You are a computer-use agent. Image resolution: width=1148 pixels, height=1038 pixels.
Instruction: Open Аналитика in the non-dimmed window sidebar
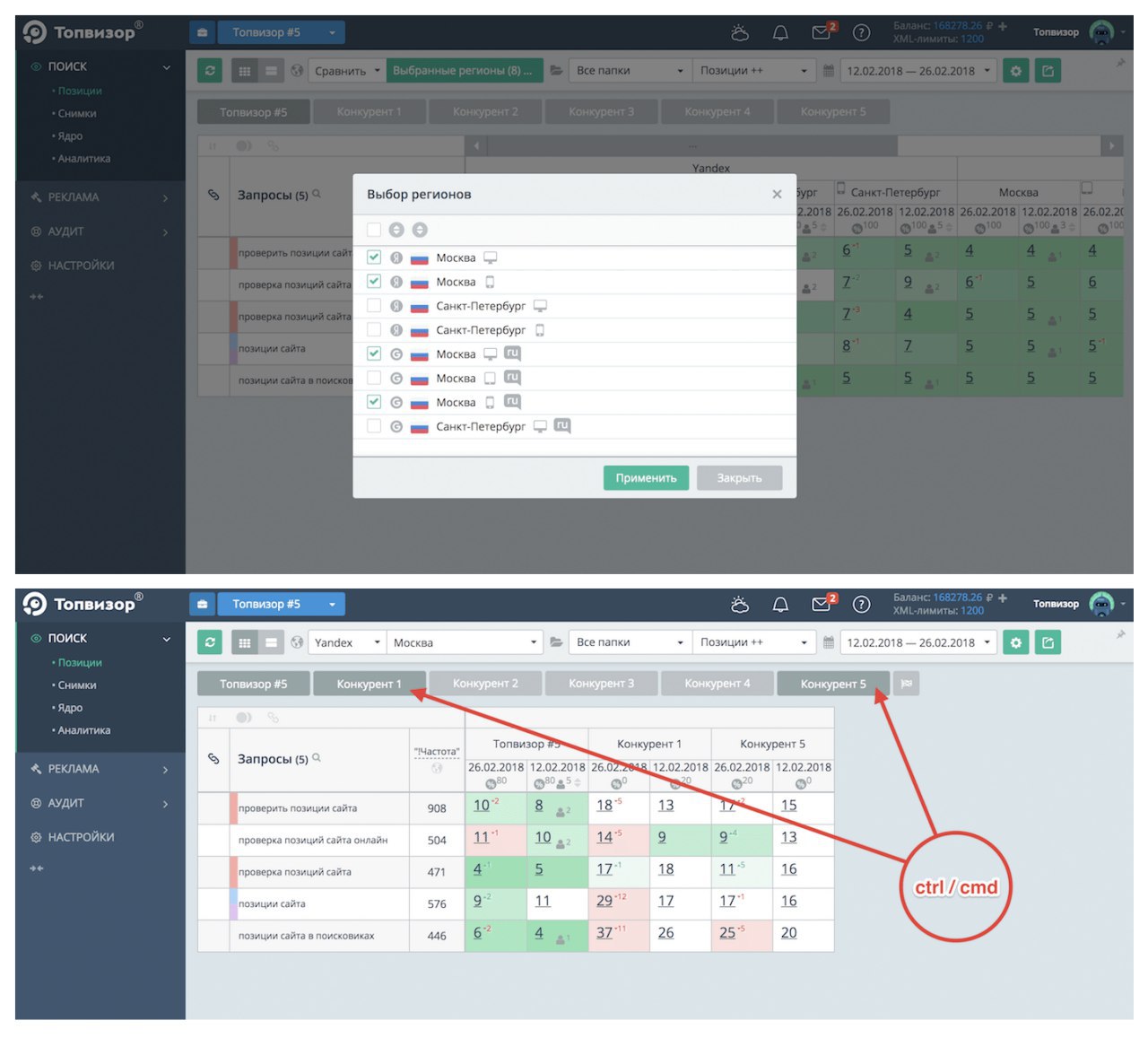(84, 730)
